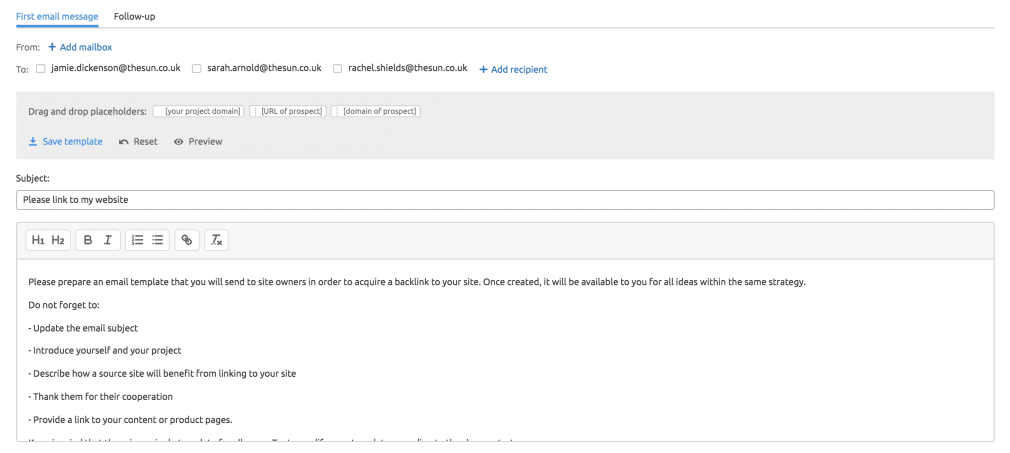Insert a bulleted list
Screen dimensions: 1010x453
click(x=157, y=240)
